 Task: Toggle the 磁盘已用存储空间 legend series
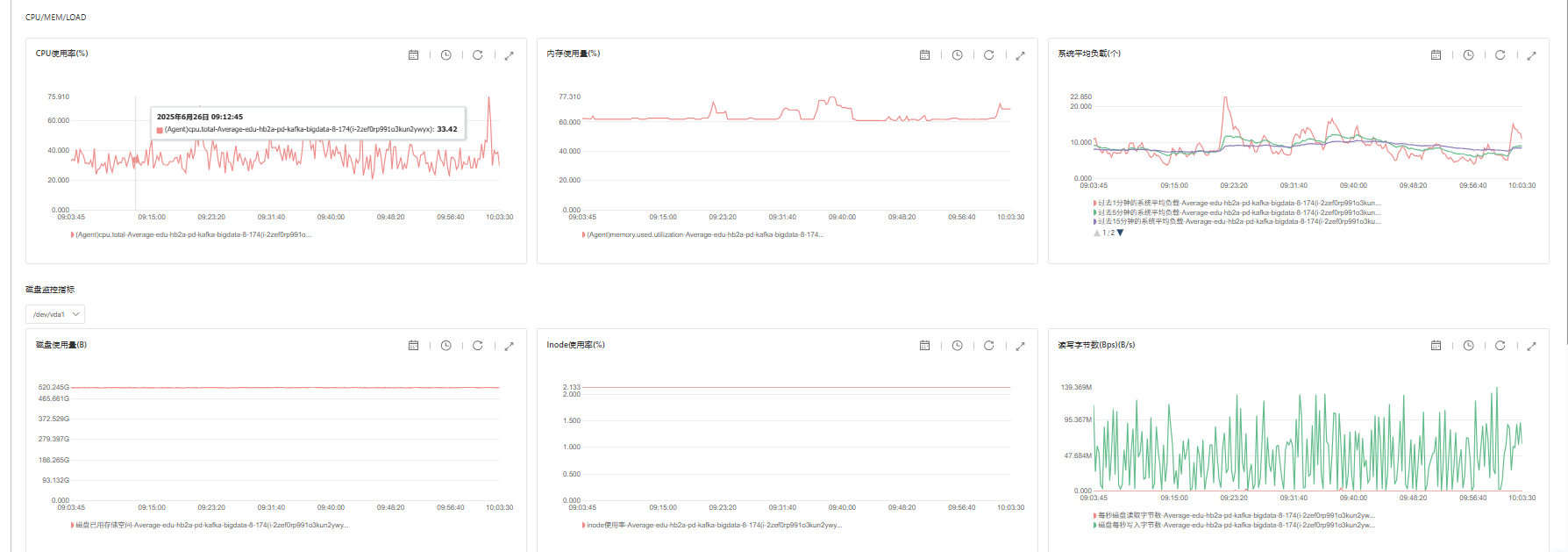(210, 525)
